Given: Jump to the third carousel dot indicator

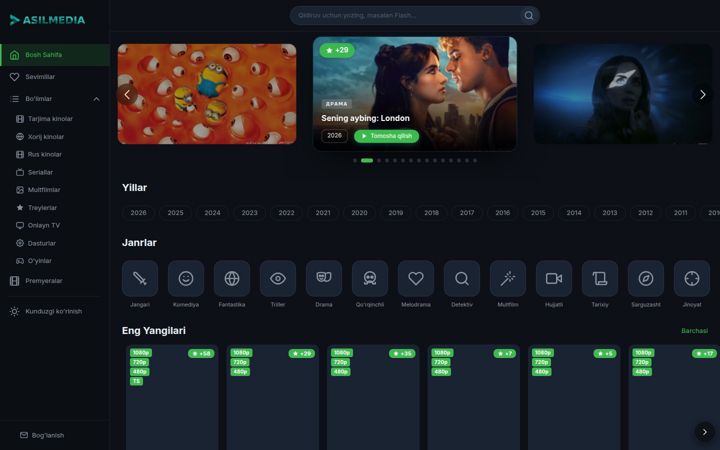Looking at the screenshot, I should click(379, 161).
